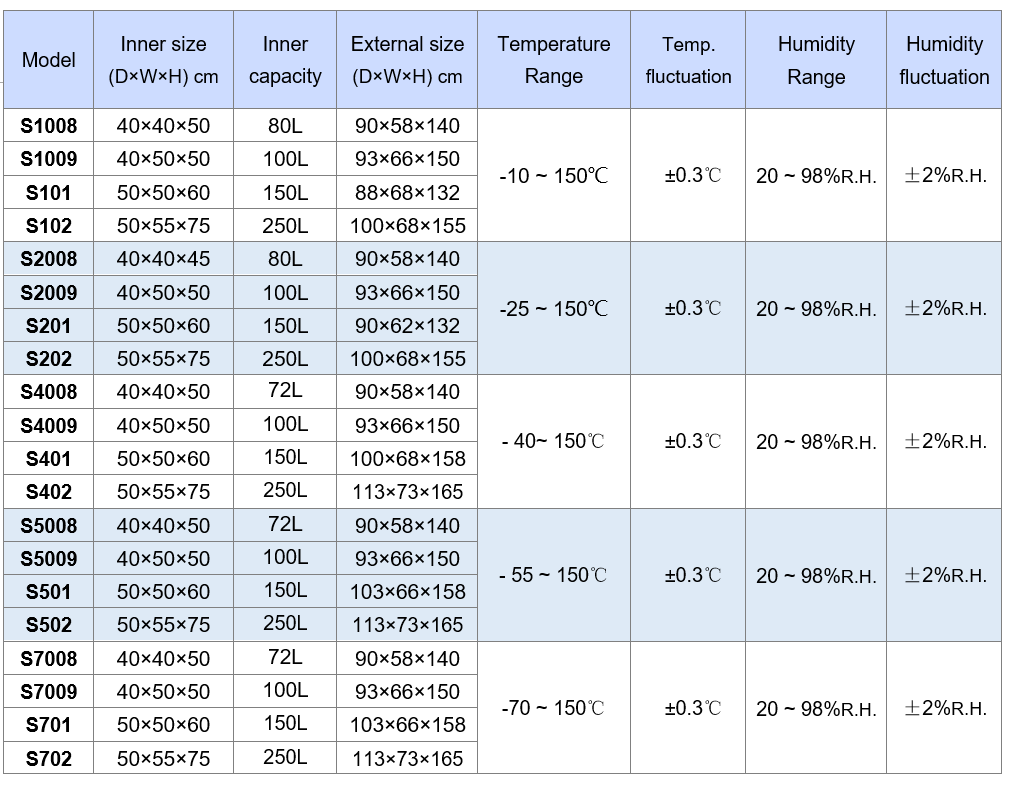Select the S702 row model cell
Viewport: 1011px width, 792px height.
point(48,758)
